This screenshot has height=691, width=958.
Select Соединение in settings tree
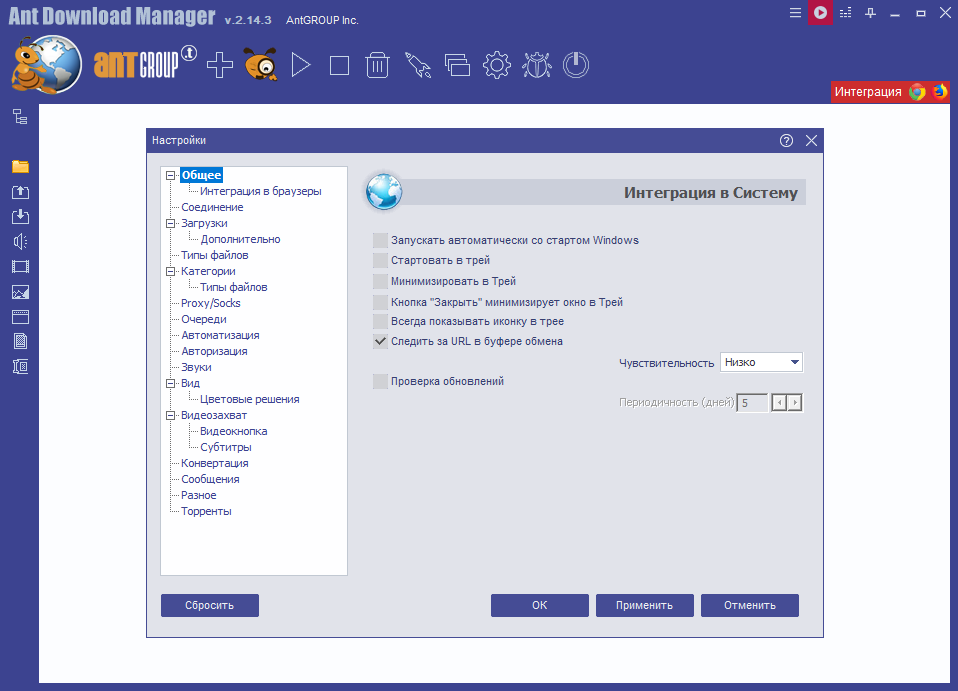click(x=212, y=207)
